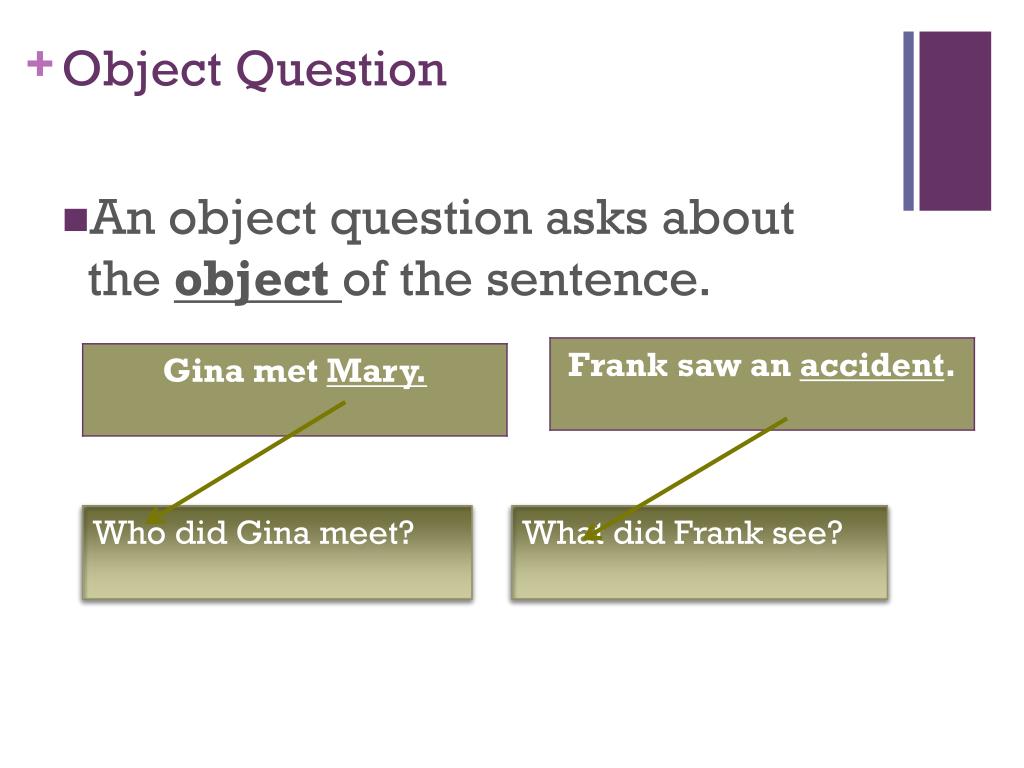The image size is (1024, 768).
Task: Click the 'Gina met Mary.' box
Action: pyautogui.click(x=295, y=390)
